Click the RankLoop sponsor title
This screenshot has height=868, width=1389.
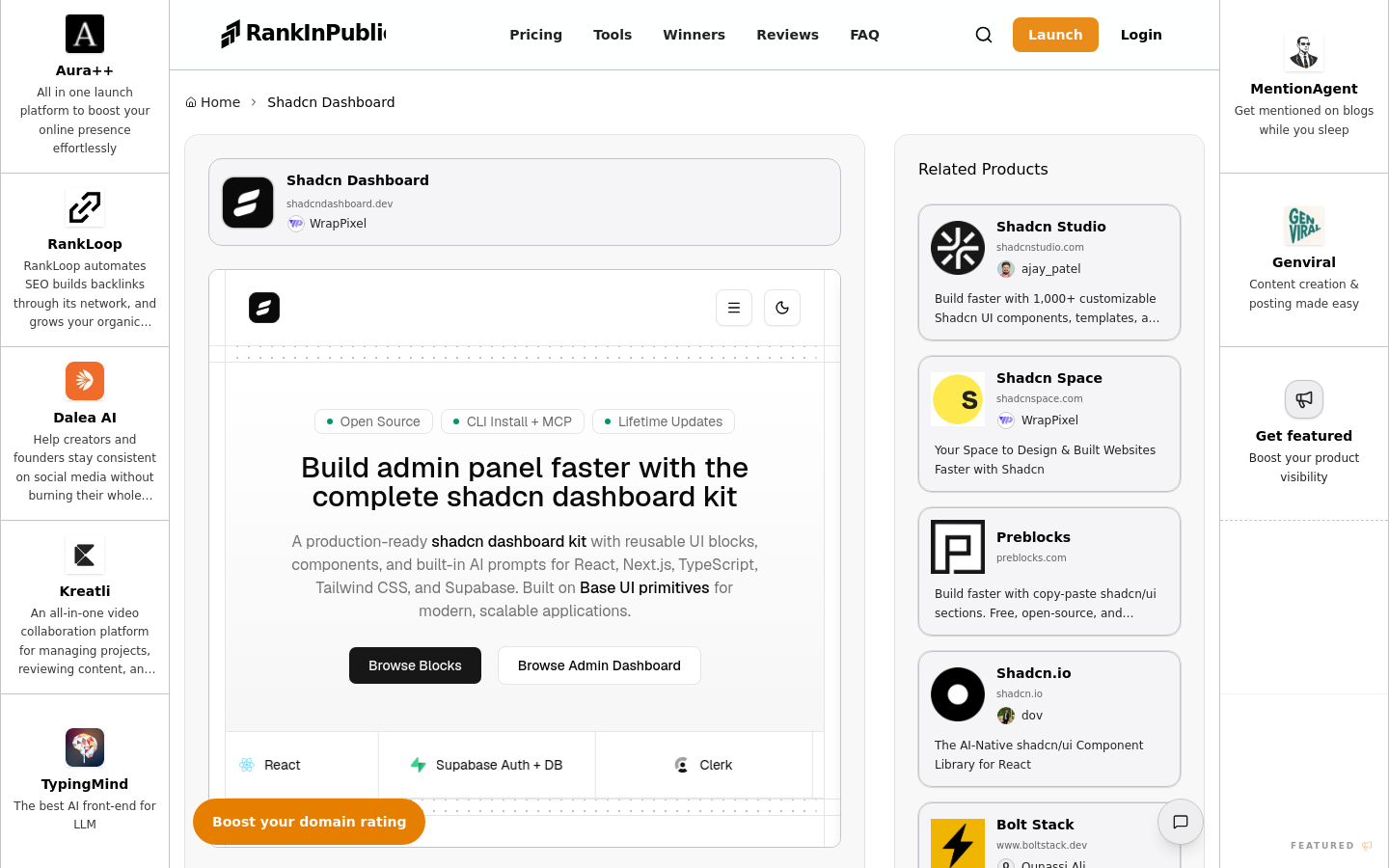[x=85, y=244]
